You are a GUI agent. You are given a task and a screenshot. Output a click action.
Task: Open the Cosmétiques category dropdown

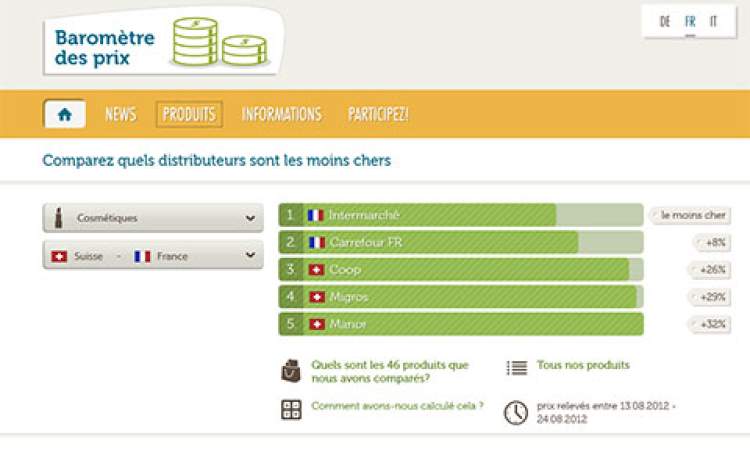153,218
